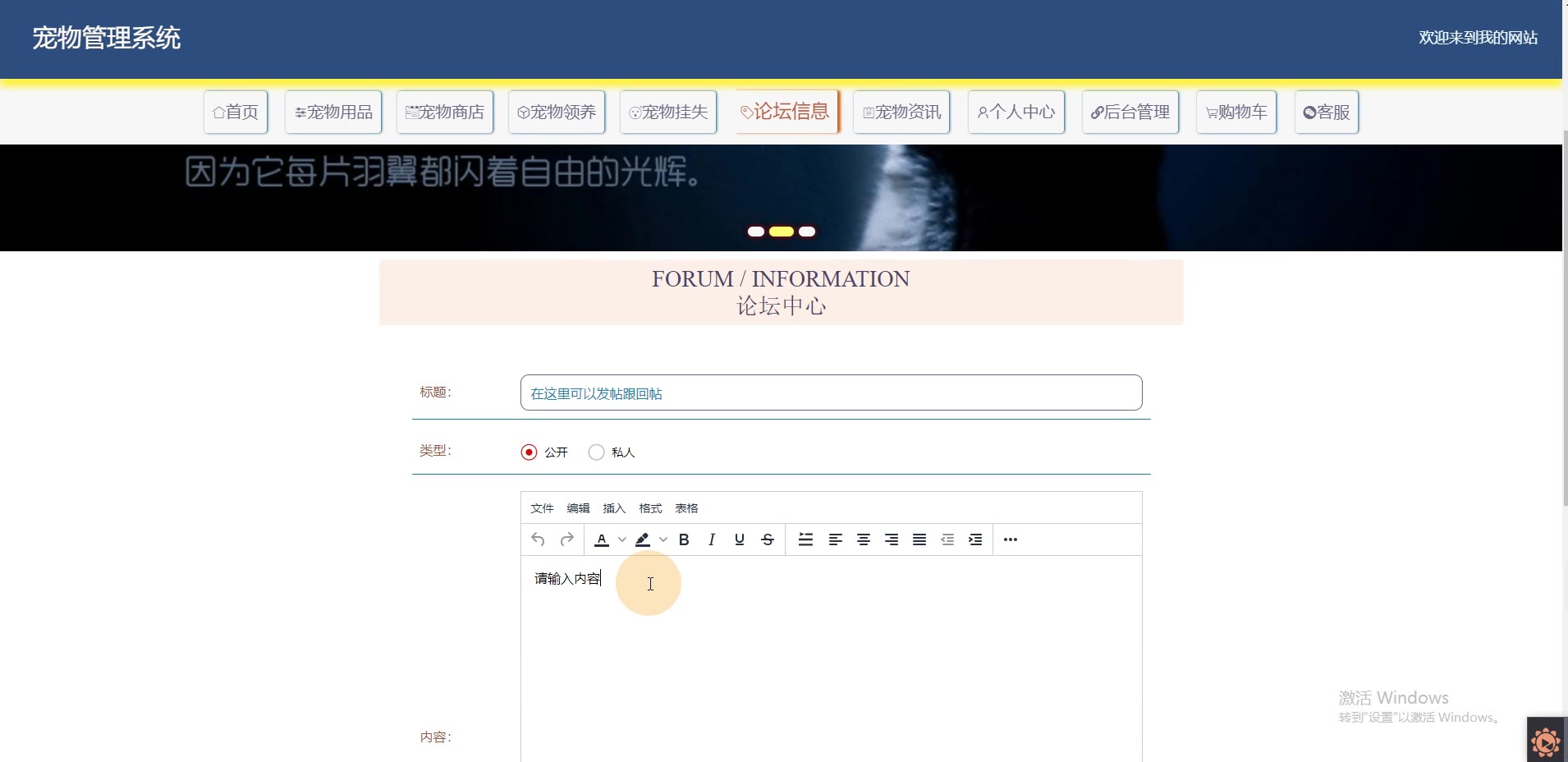Open the 文件 editor menu
Screen dimensions: 1568x762
[542, 508]
